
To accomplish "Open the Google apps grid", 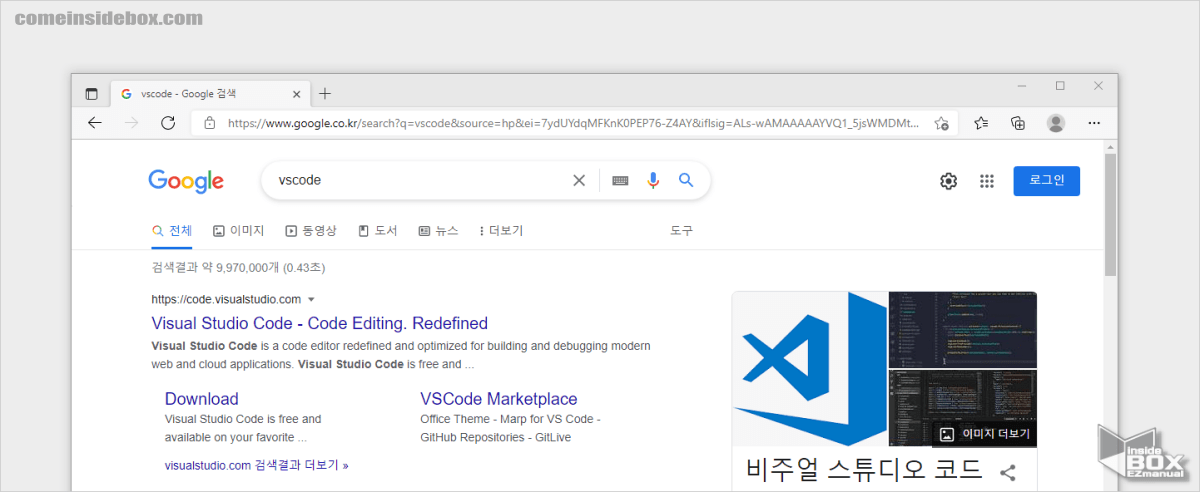I will point(987,181).
